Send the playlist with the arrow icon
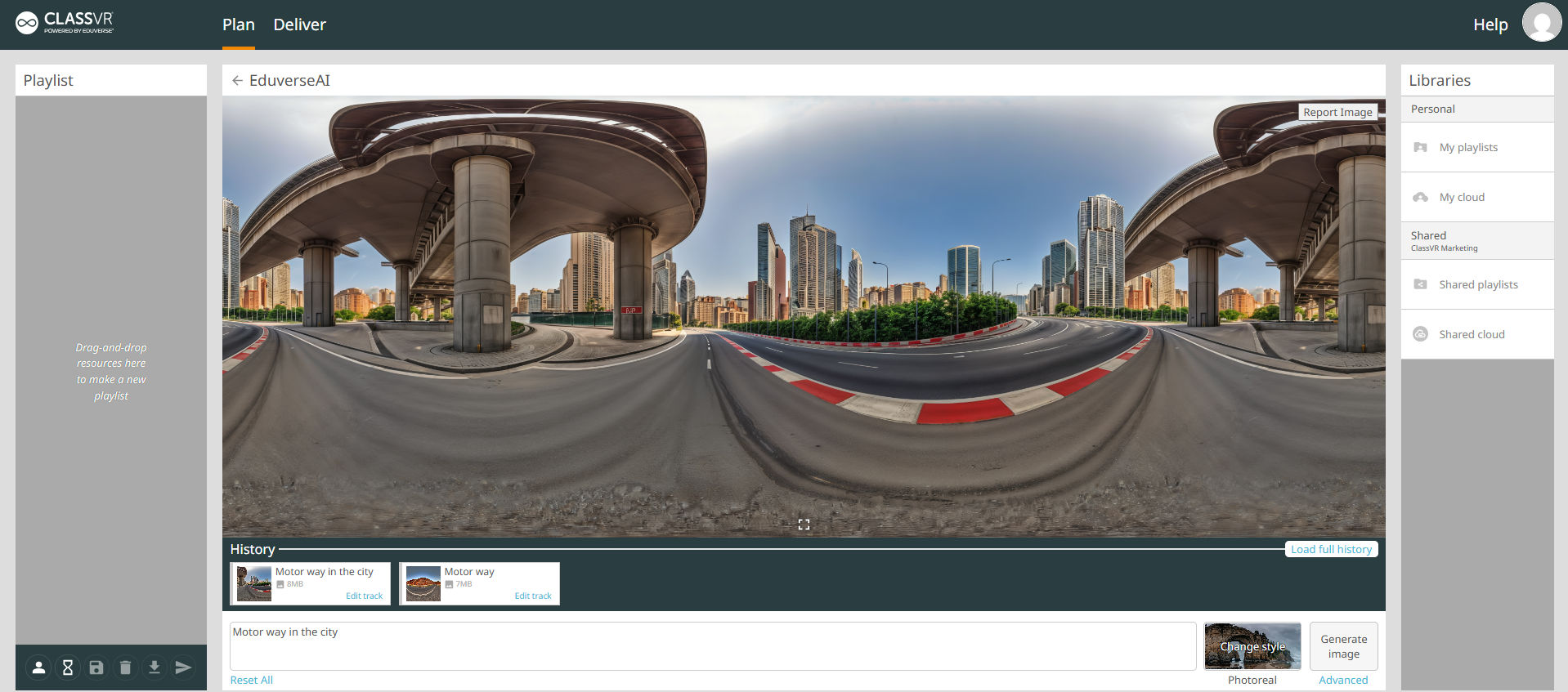The height and width of the screenshot is (692, 1568). (x=183, y=667)
